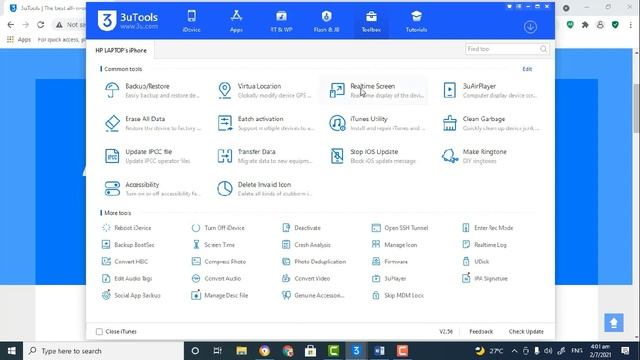Open the Accessibility tool

tap(152, 189)
